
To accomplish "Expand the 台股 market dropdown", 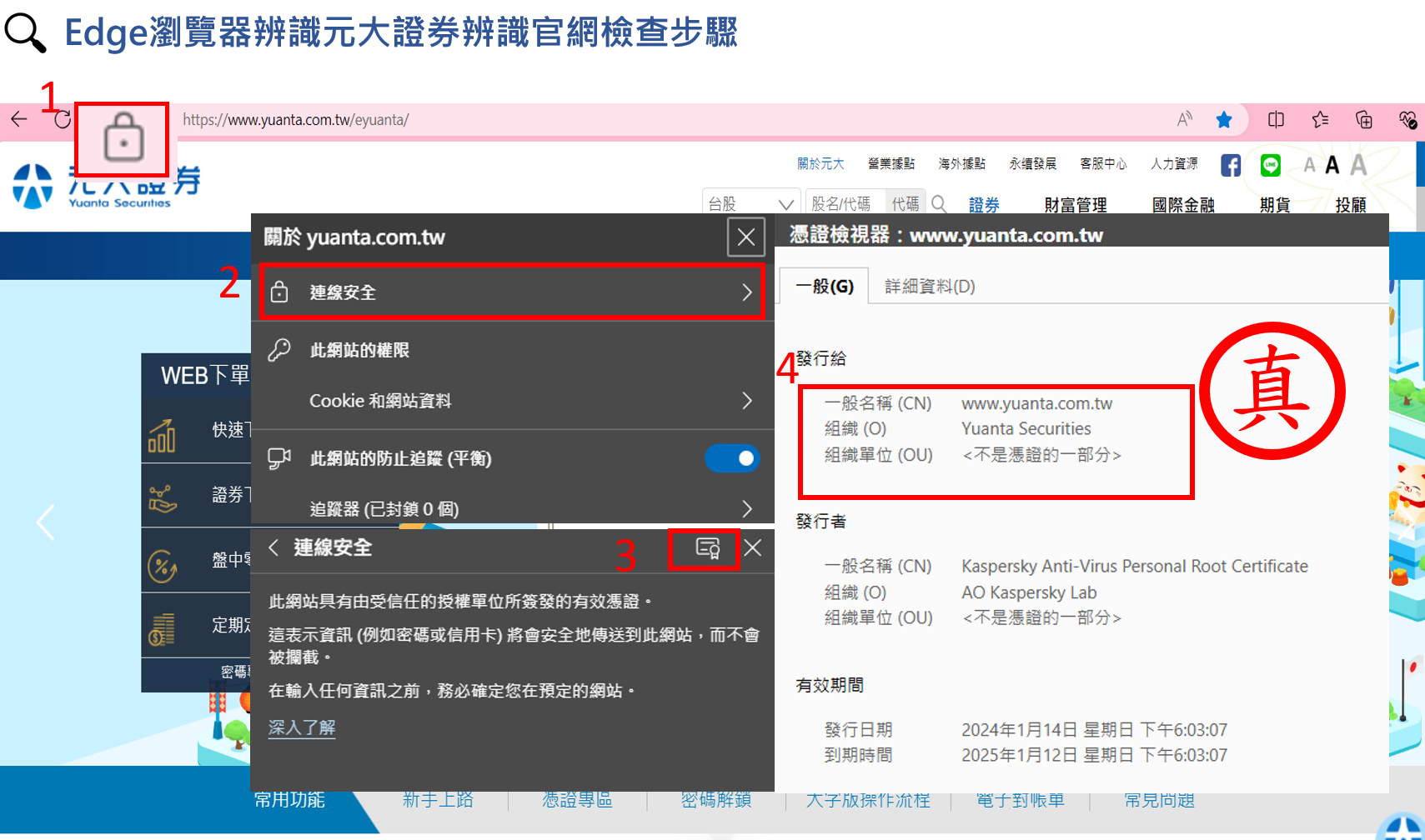I will pyautogui.click(x=750, y=203).
